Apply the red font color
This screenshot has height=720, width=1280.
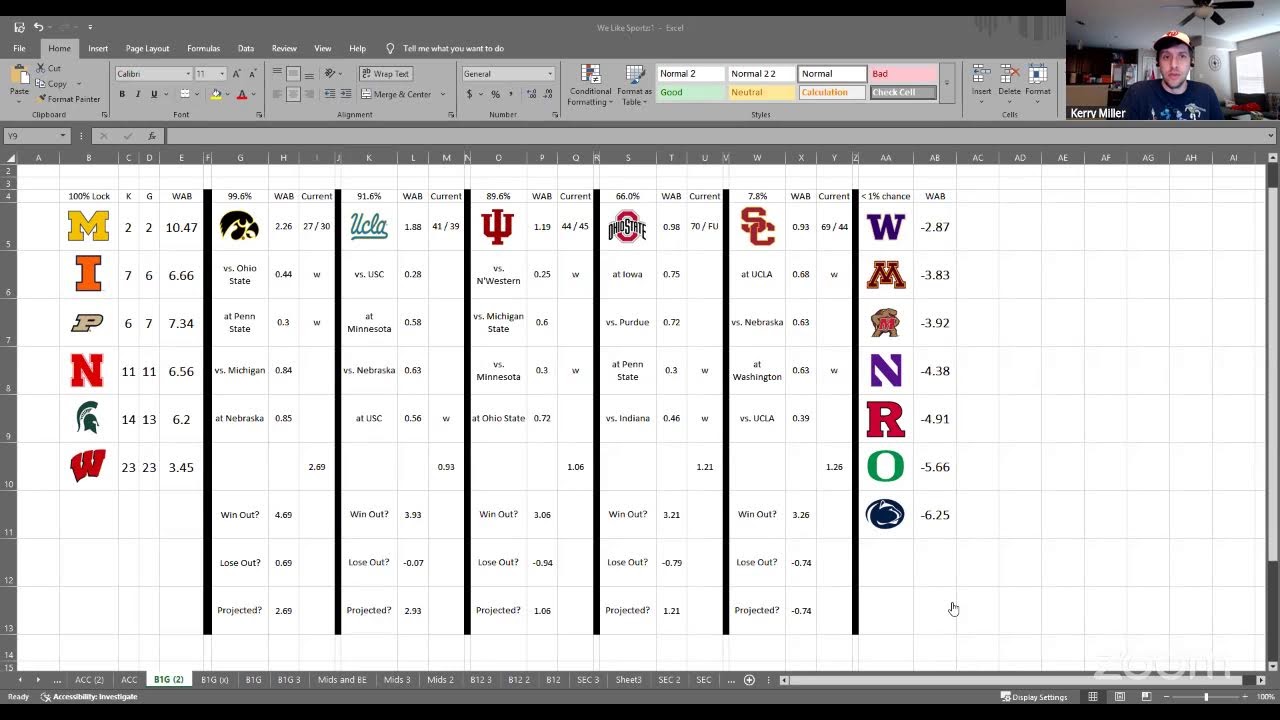point(241,94)
